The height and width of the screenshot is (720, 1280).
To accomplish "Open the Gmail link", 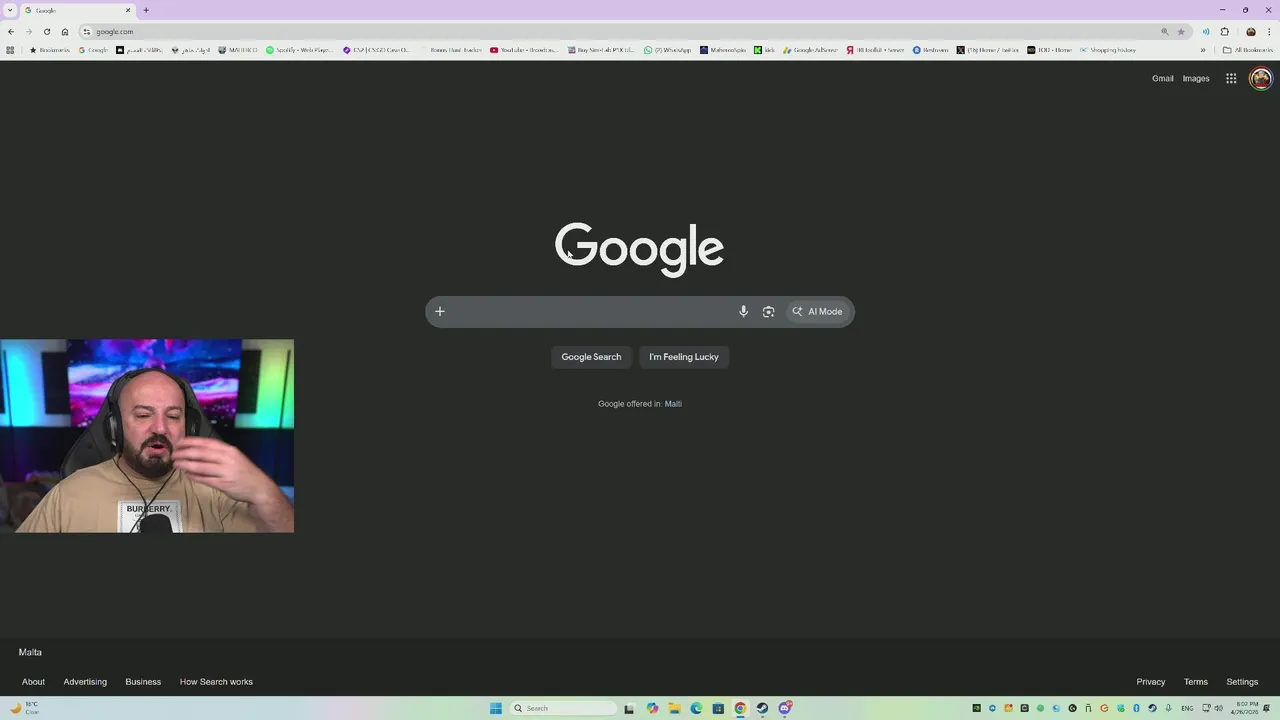I will point(1162,78).
